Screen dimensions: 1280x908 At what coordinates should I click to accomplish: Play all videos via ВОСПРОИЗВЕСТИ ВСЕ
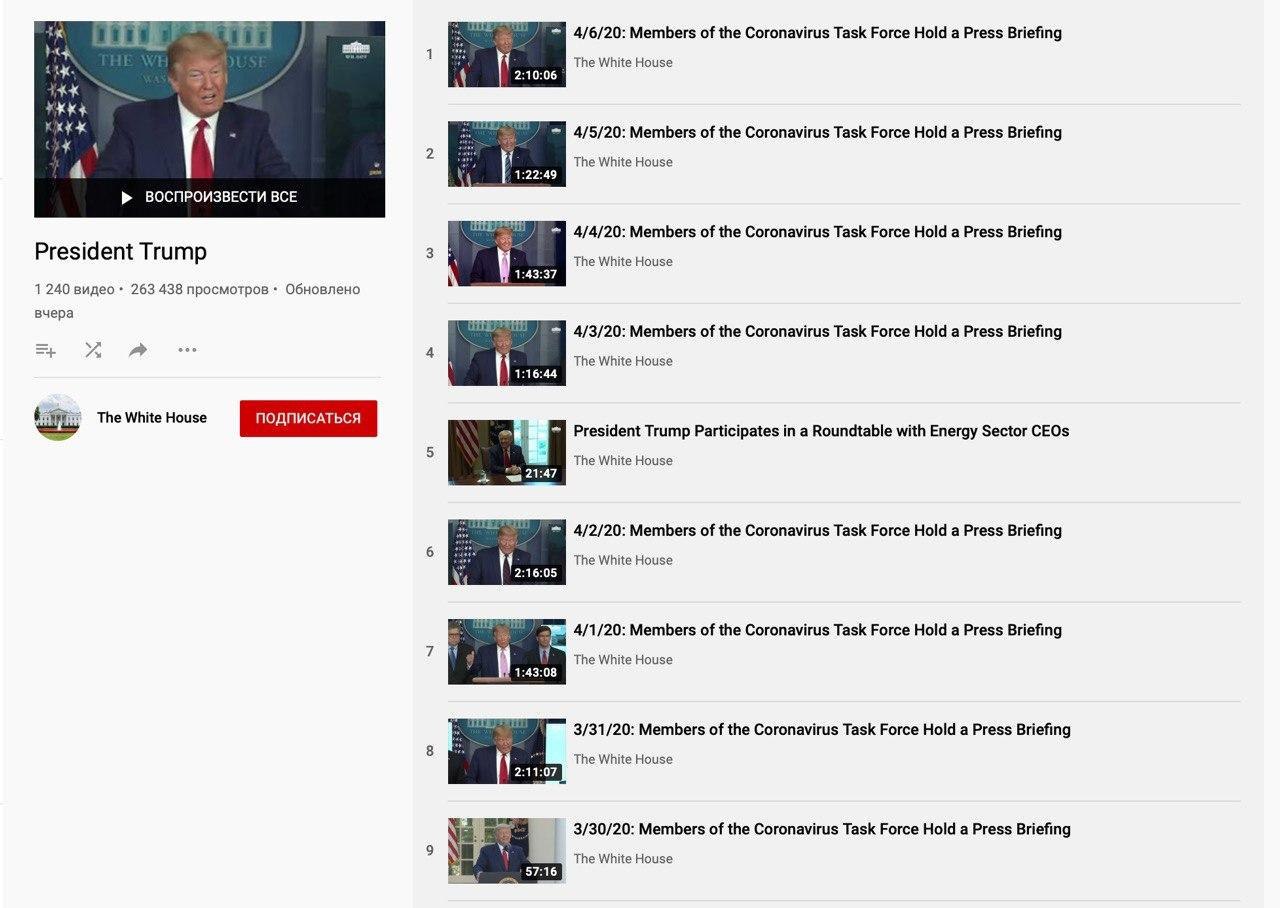(209, 197)
